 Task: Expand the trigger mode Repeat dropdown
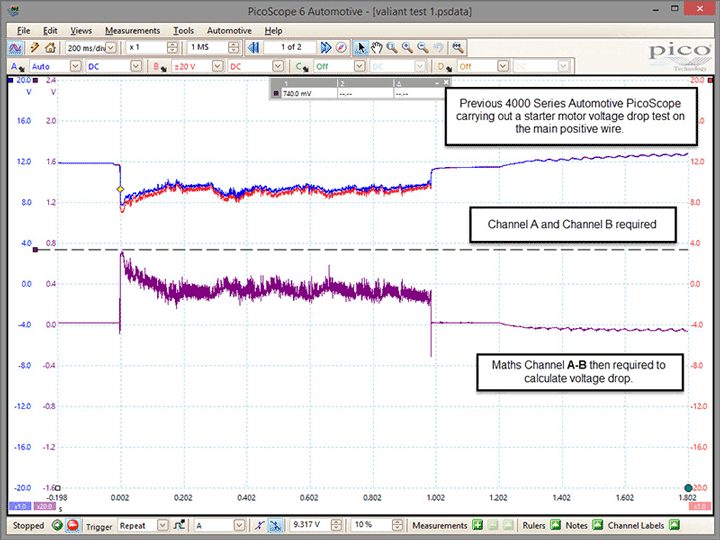163,525
